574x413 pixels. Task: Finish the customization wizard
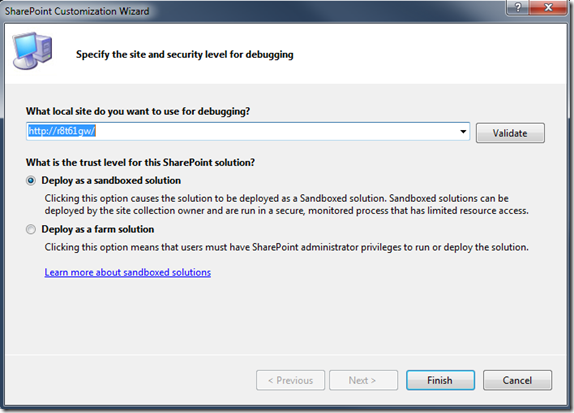(440, 380)
